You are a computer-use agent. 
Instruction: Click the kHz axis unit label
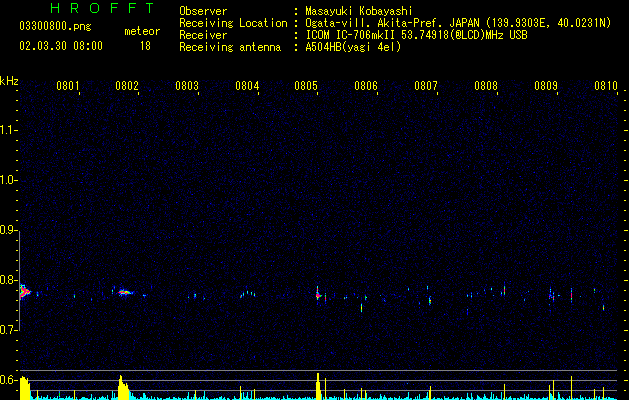pyautogui.click(x=9, y=81)
